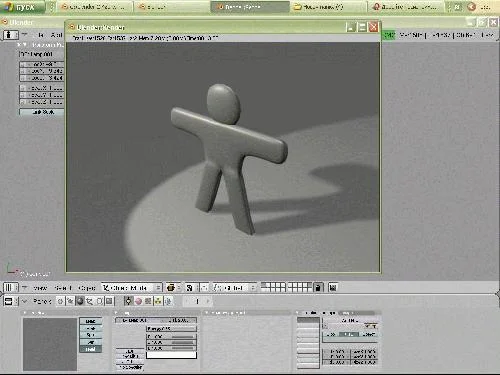The image size is (500, 375).
Task: Toggle the No Diffuse lamp option
Action: click(130, 361)
